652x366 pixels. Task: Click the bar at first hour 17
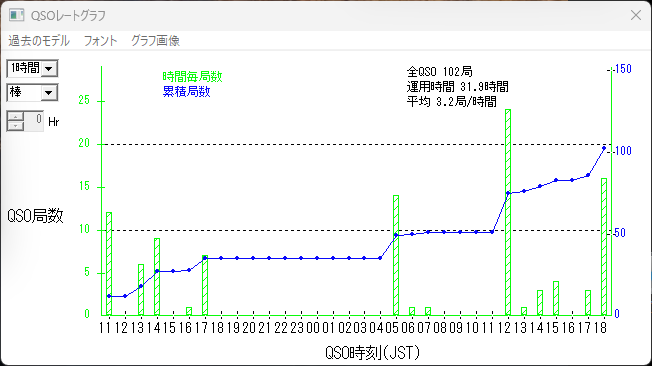click(x=205, y=285)
